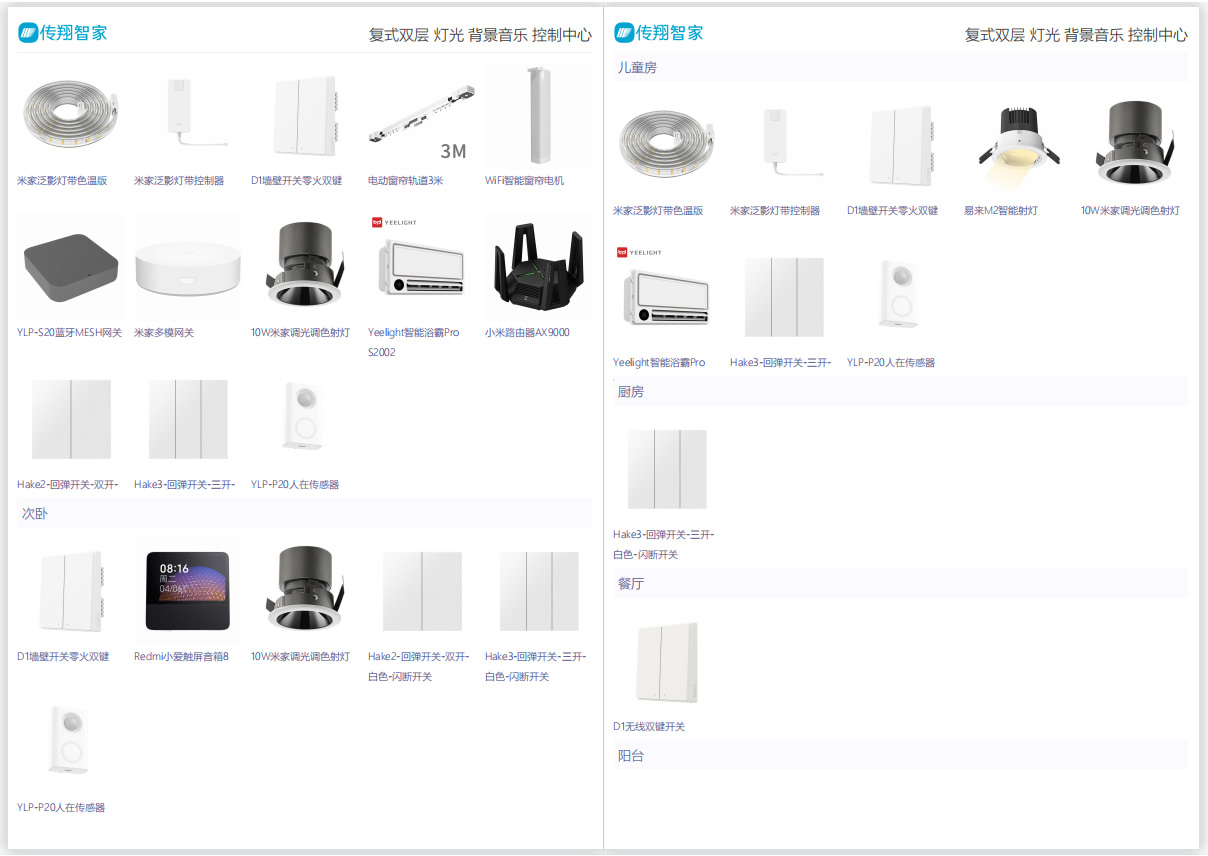Open the 米家泛影灯带色温版 label in 儿童房
1208x856 pixels.
(x=658, y=211)
